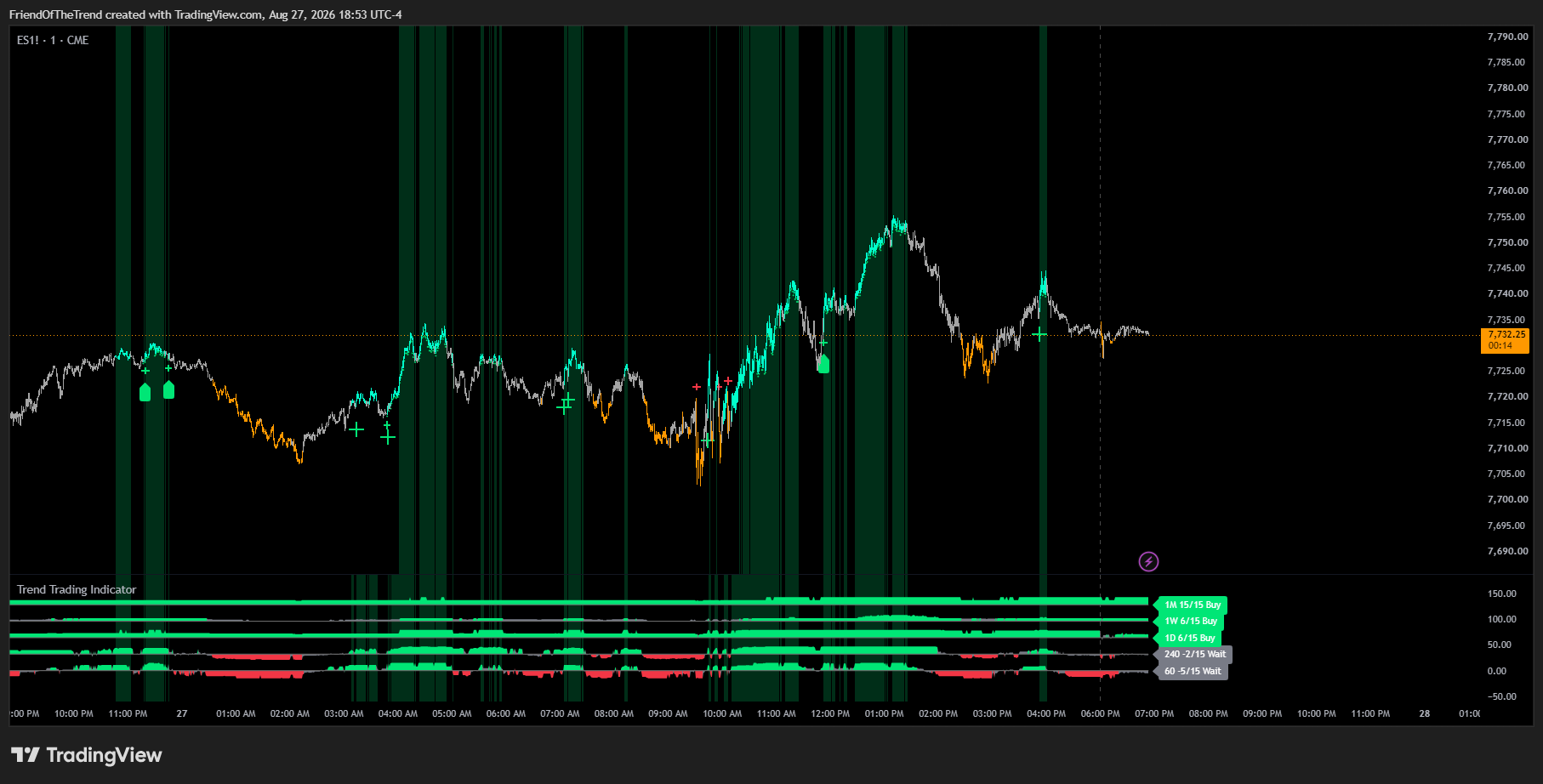
Task: Click the 7,740.00 price axis label
Action: [1507, 293]
